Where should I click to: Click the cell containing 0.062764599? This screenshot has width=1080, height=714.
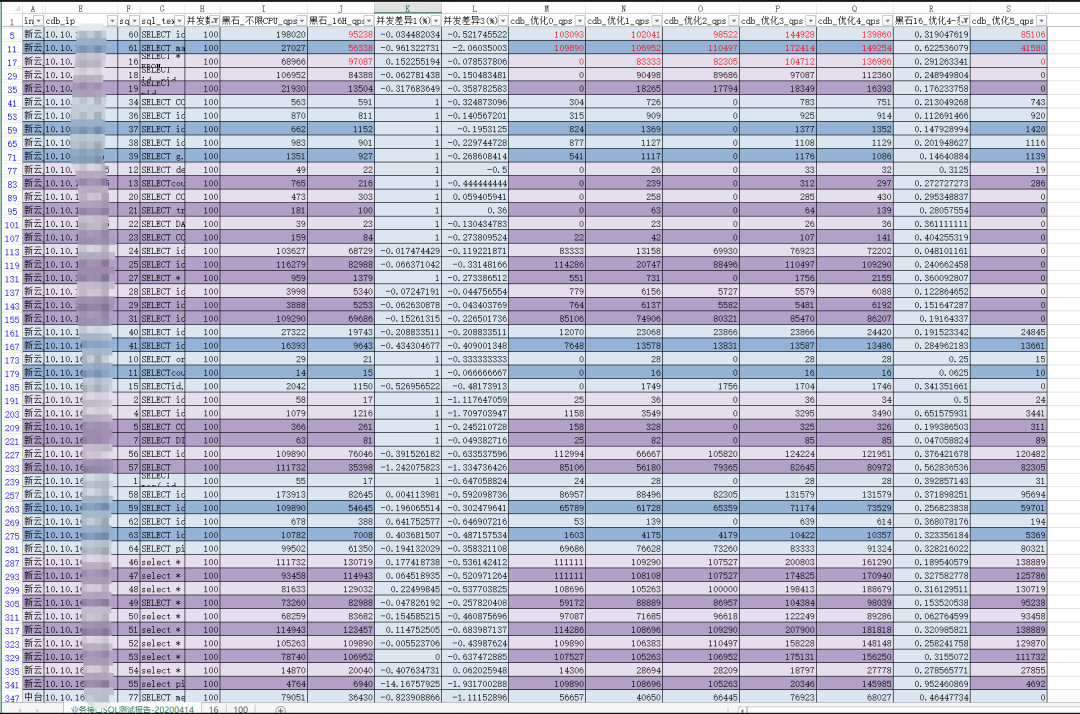[932, 616]
